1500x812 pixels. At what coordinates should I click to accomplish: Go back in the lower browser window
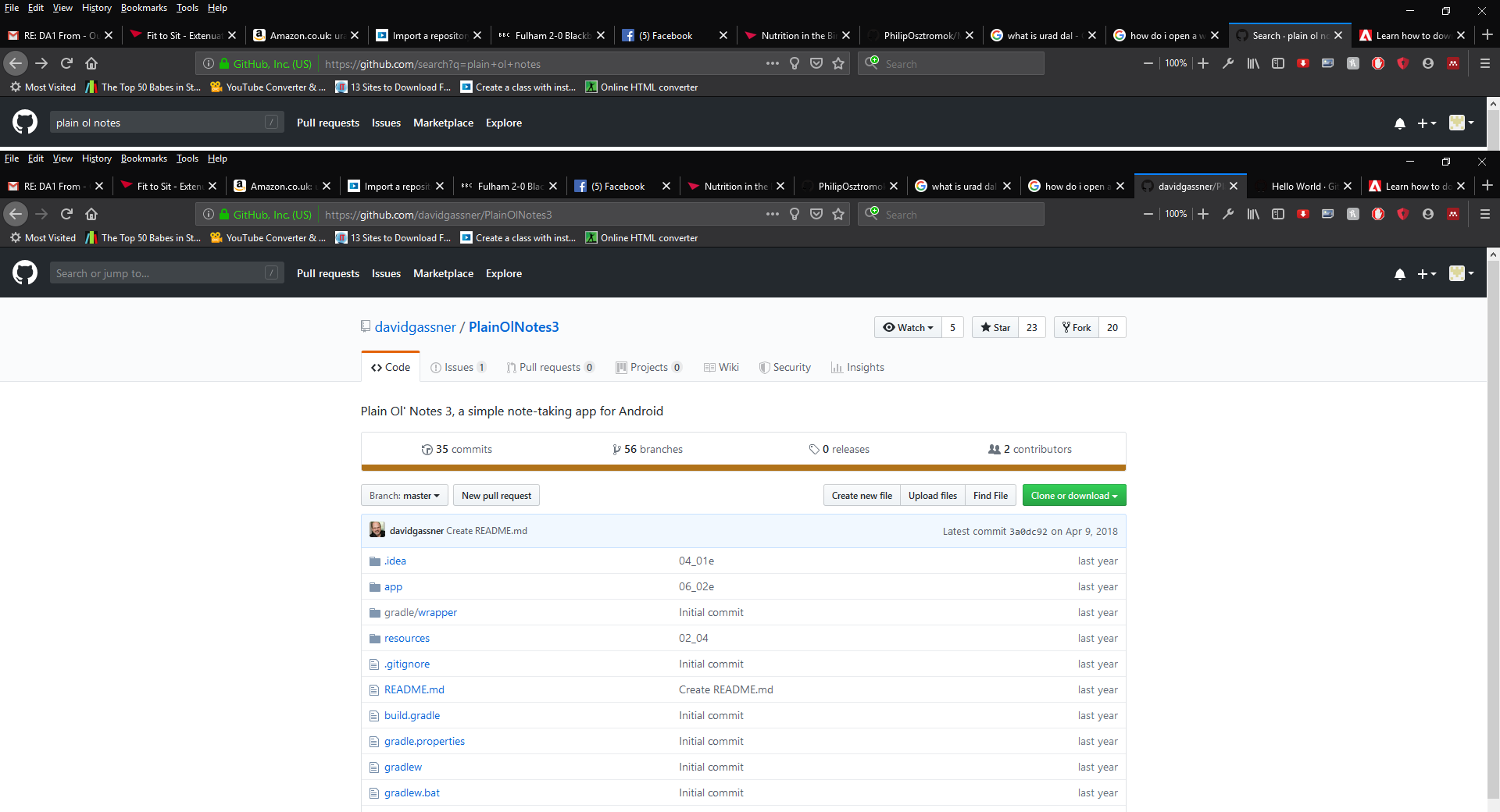tap(16, 214)
